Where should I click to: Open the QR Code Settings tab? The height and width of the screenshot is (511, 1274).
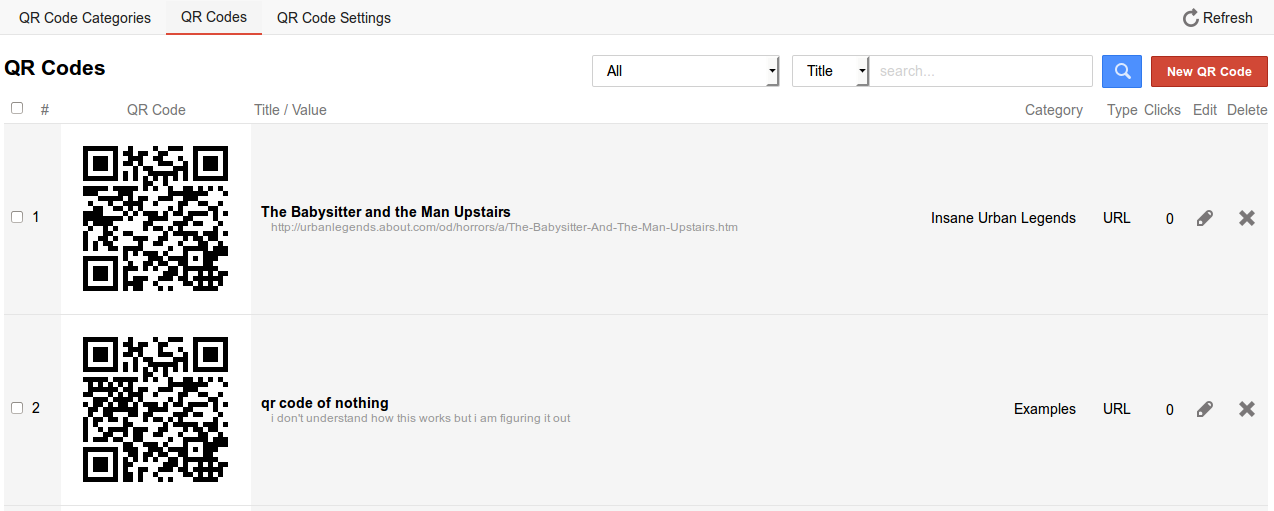[334, 18]
